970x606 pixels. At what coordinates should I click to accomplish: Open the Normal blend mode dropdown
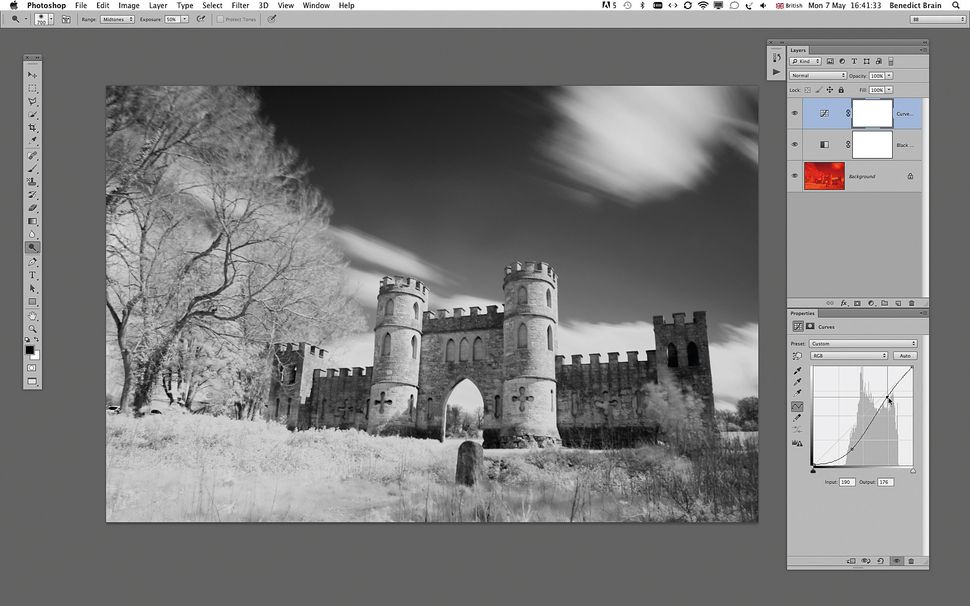pyautogui.click(x=818, y=75)
